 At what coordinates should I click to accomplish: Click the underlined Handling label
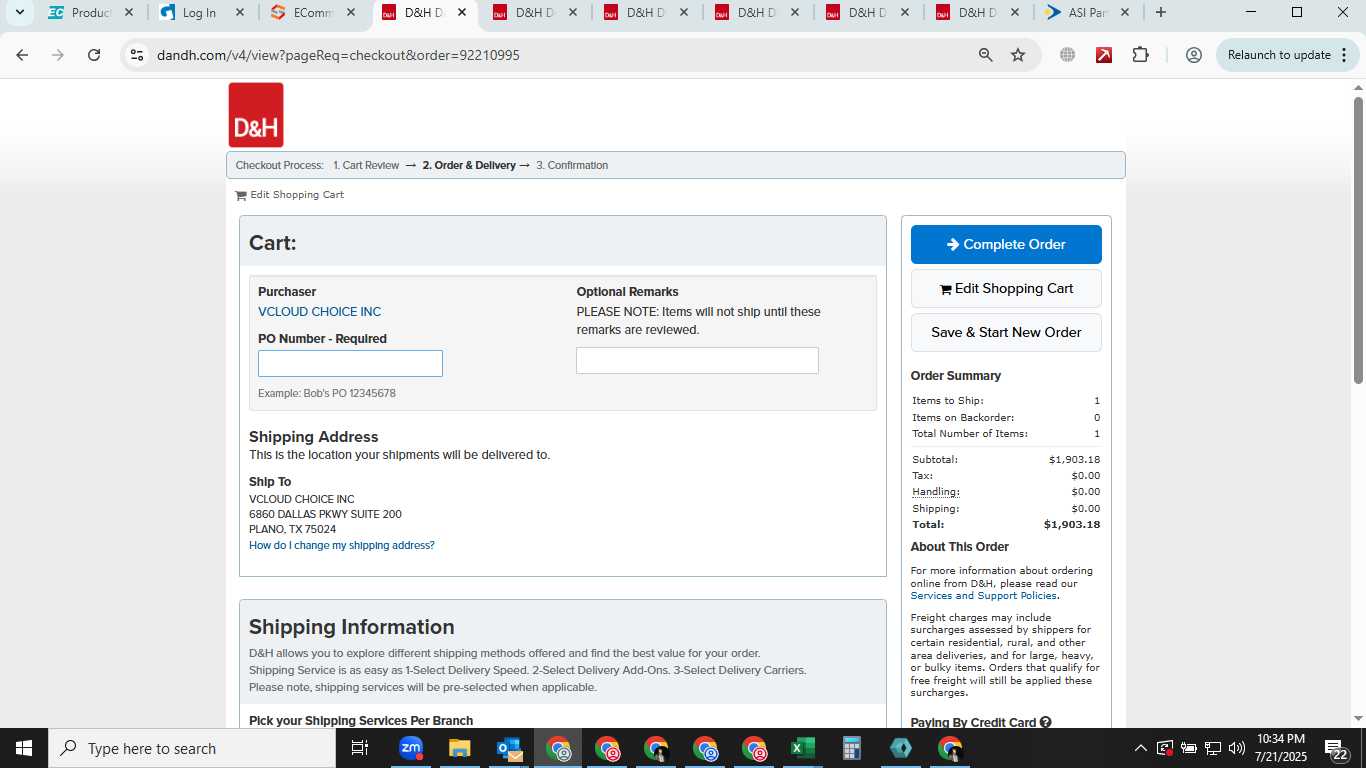(935, 492)
